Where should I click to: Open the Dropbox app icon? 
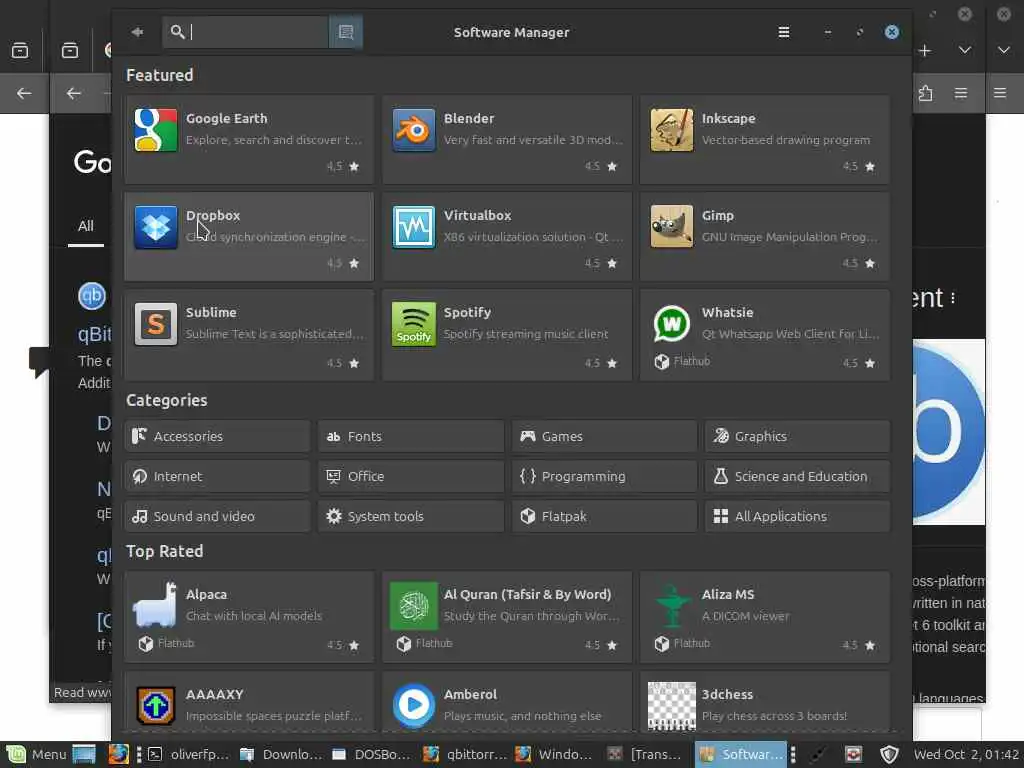[155, 227]
